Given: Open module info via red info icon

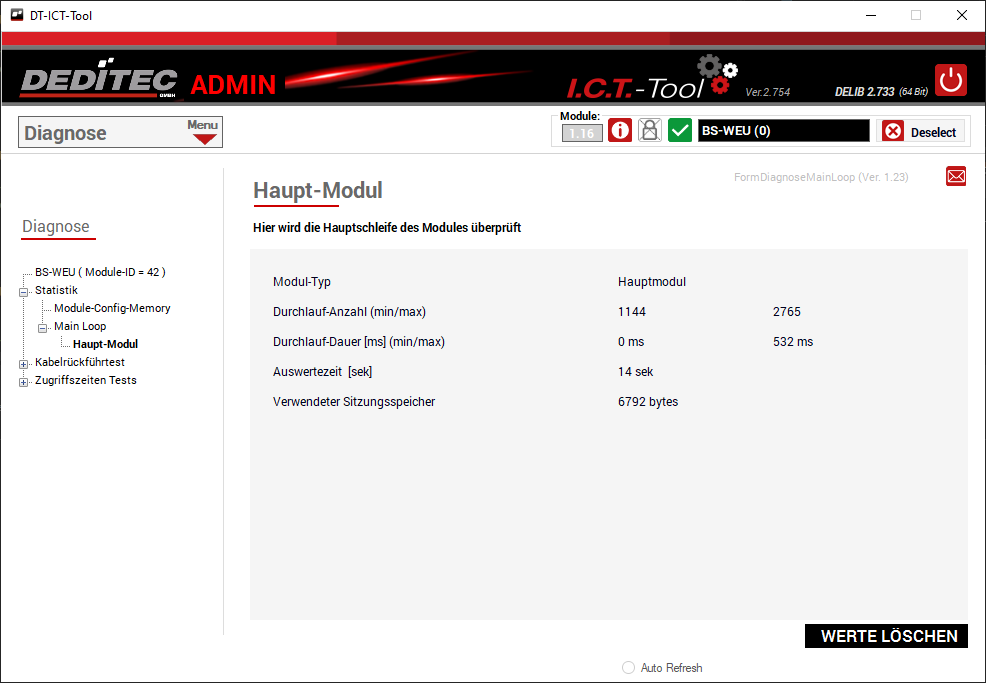Looking at the screenshot, I should [620, 131].
